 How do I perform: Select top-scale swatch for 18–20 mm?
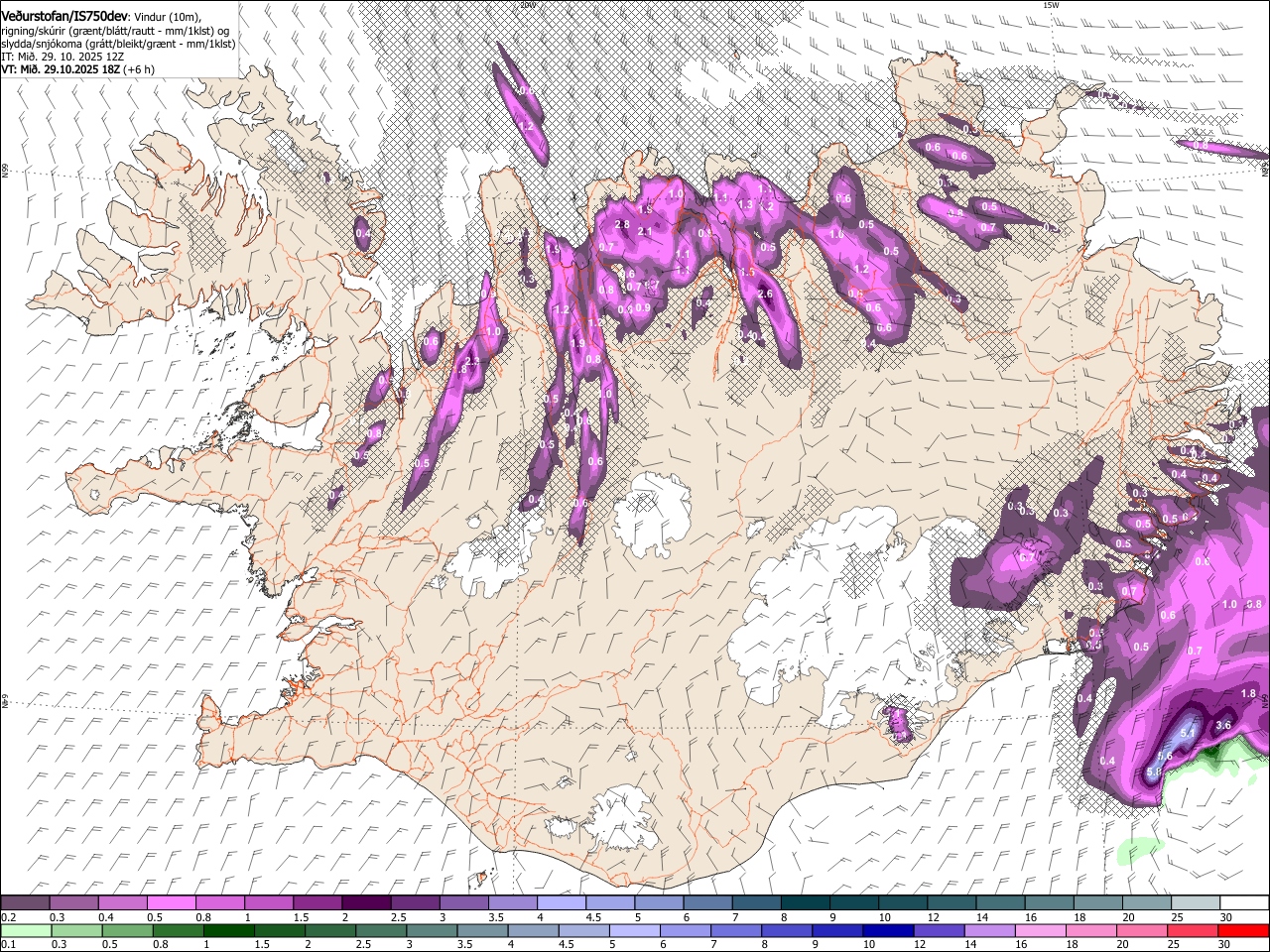pos(1097,903)
